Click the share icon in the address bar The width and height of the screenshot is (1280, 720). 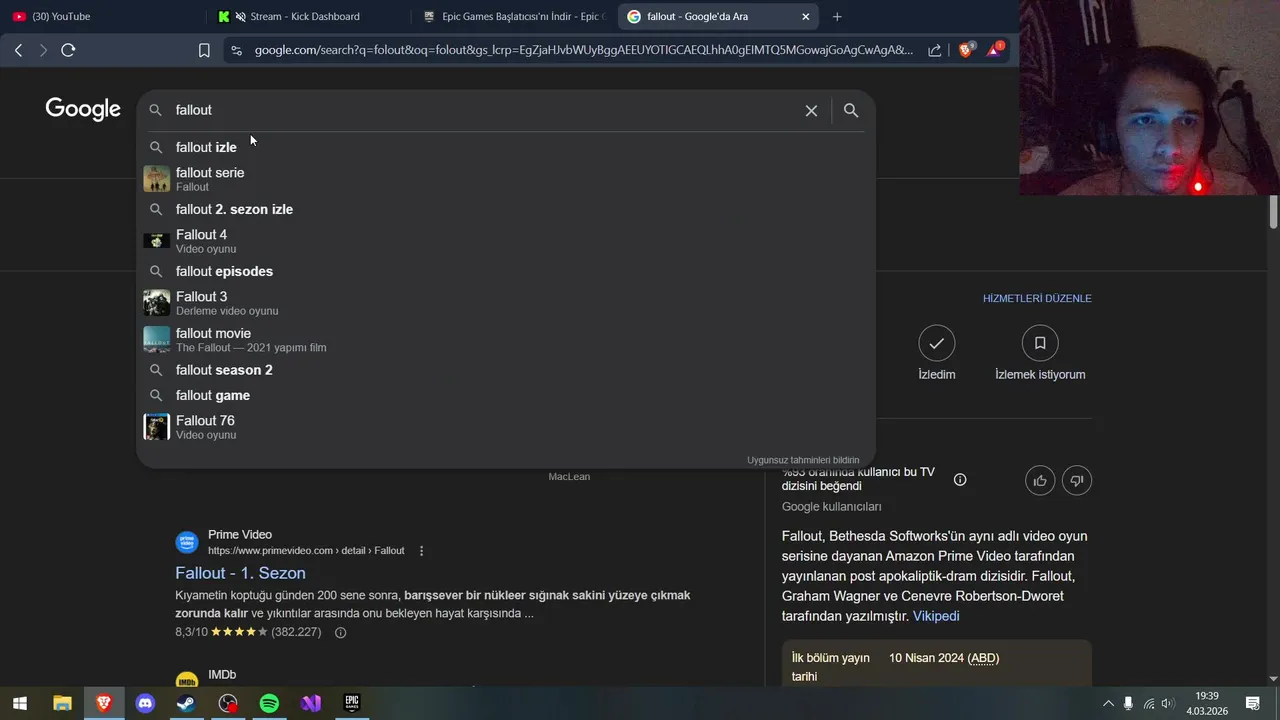pos(934,50)
